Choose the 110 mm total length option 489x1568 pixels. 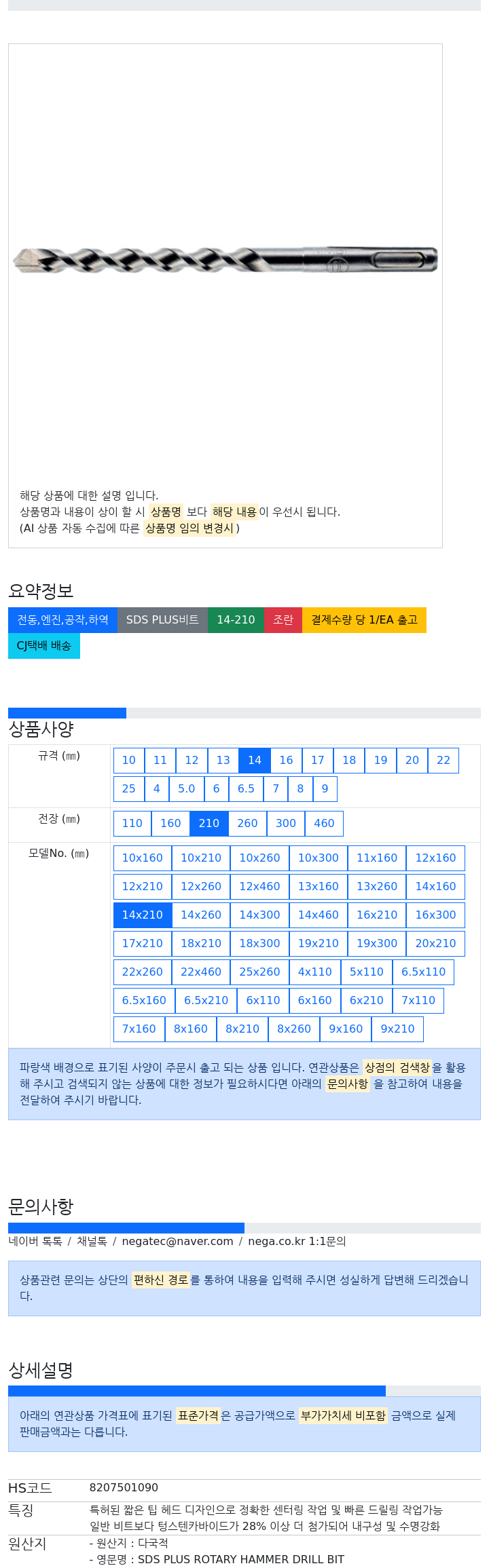coord(132,824)
